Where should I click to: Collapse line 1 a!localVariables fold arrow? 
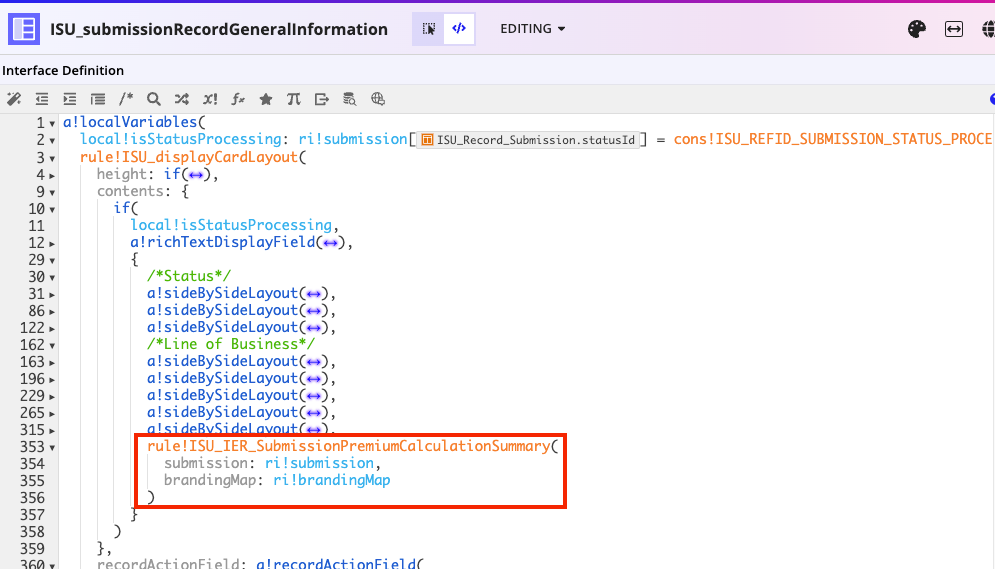pos(52,124)
